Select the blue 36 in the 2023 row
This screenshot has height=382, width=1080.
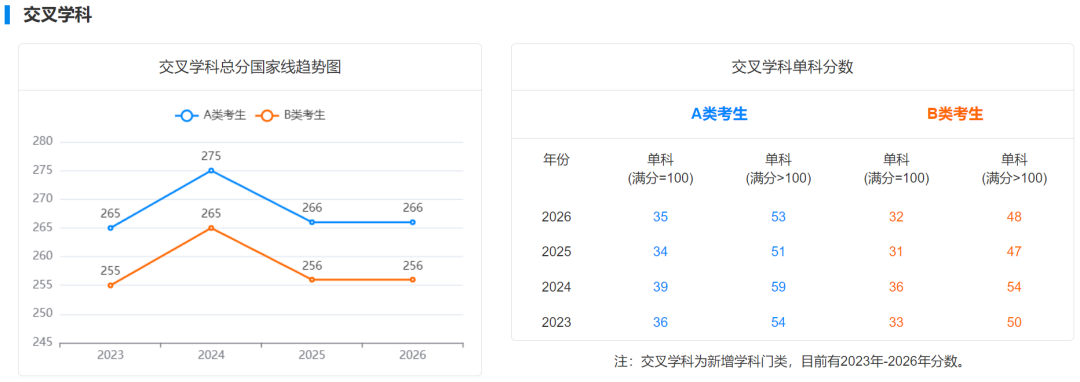(660, 322)
